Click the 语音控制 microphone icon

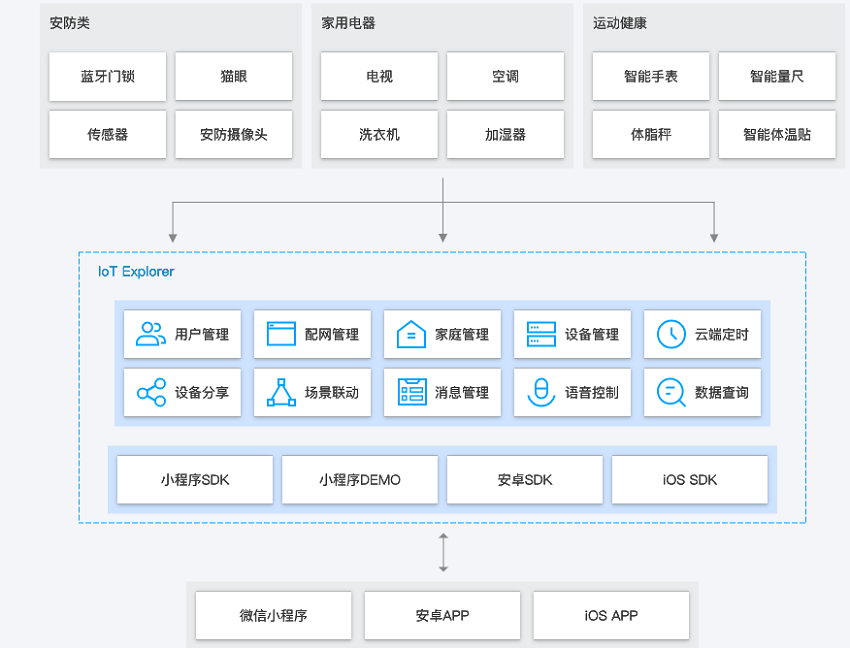click(541, 393)
